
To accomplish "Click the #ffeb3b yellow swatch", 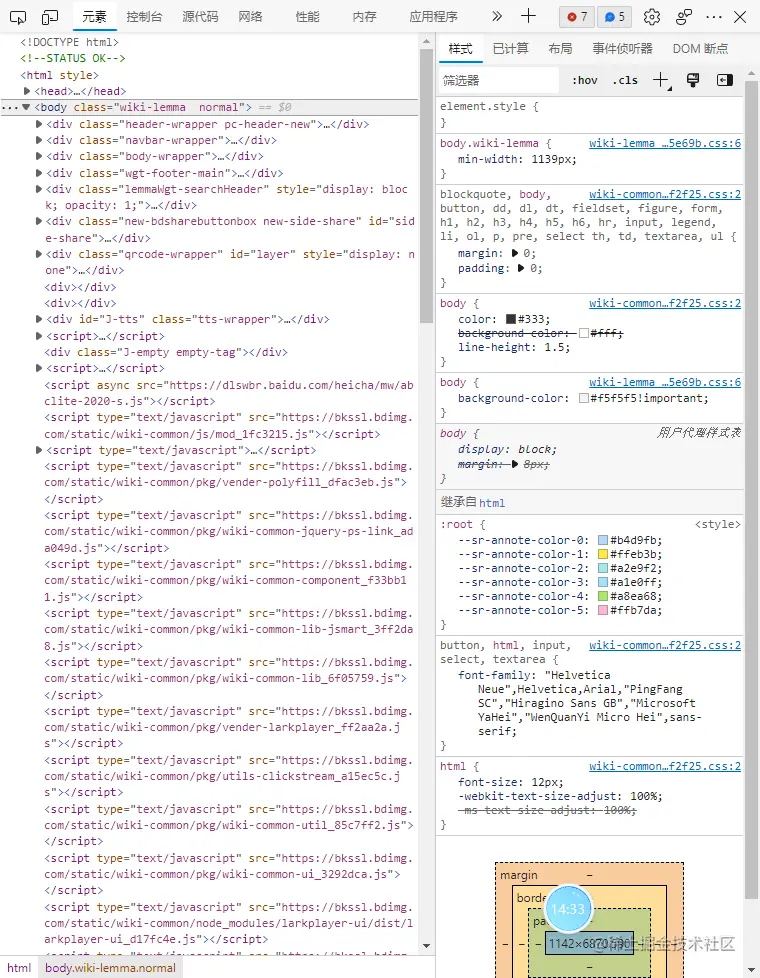I will [x=603, y=554].
